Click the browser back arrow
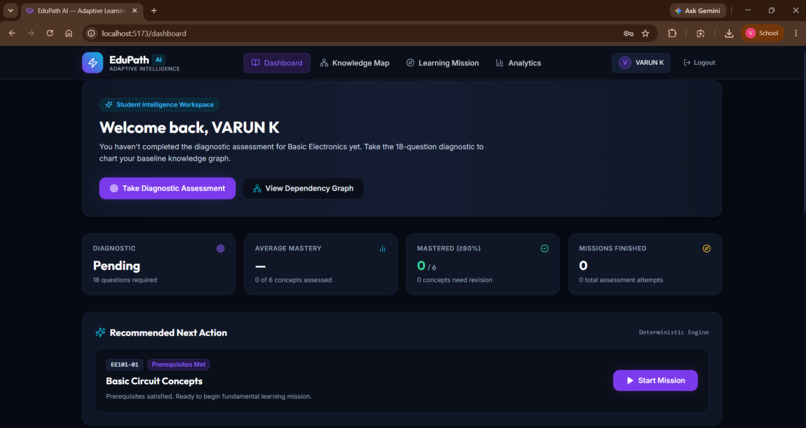The width and height of the screenshot is (806, 428). tap(12, 33)
